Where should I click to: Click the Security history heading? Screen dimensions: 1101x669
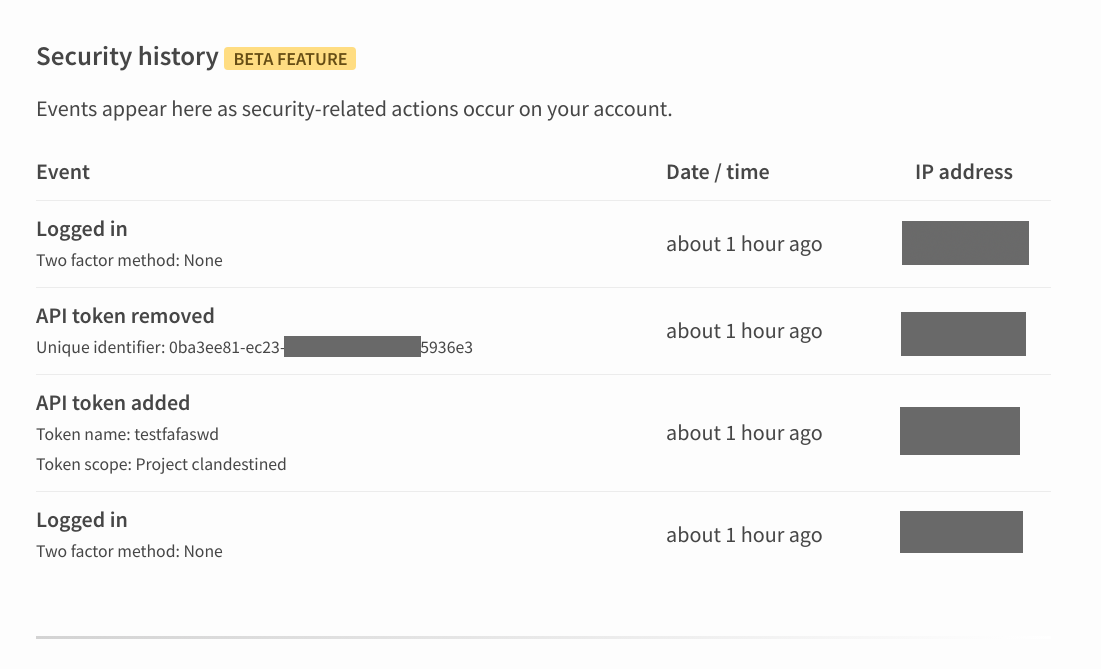[127, 57]
